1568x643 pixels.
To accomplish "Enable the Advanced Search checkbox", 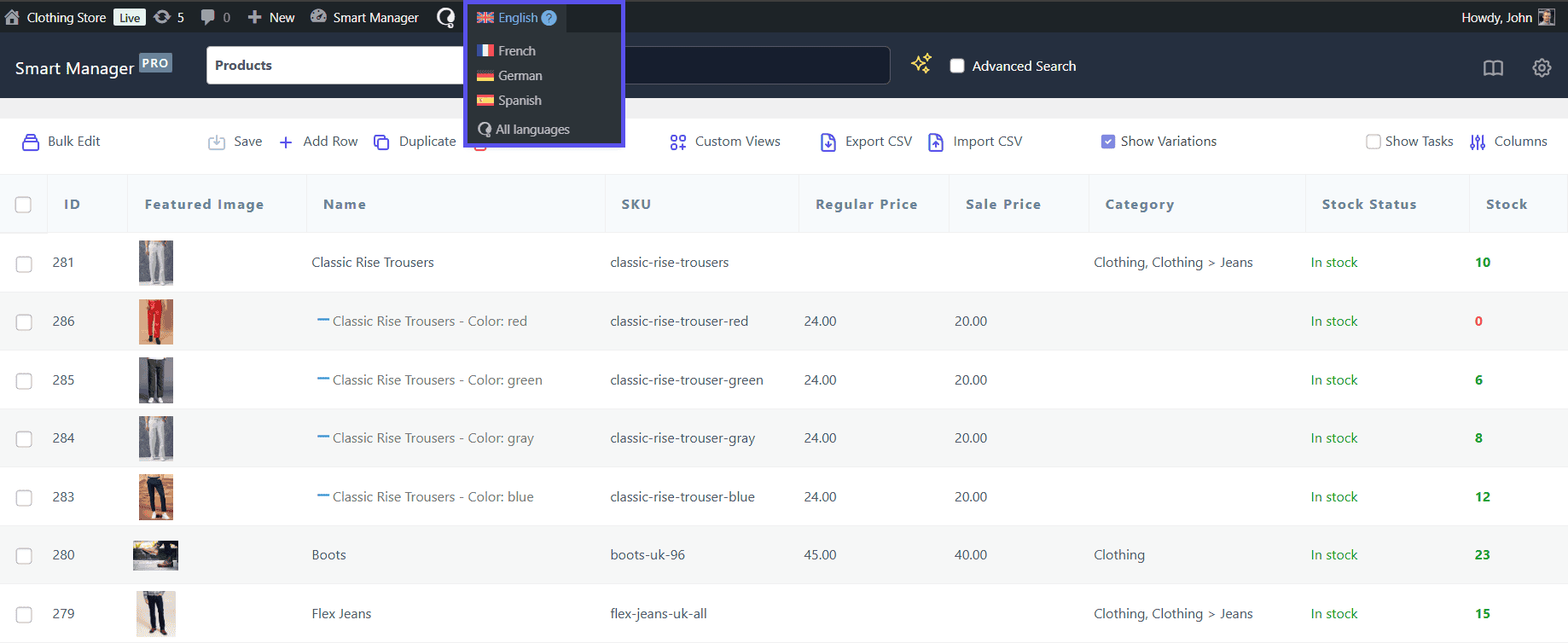I will [x=957, y=66].
